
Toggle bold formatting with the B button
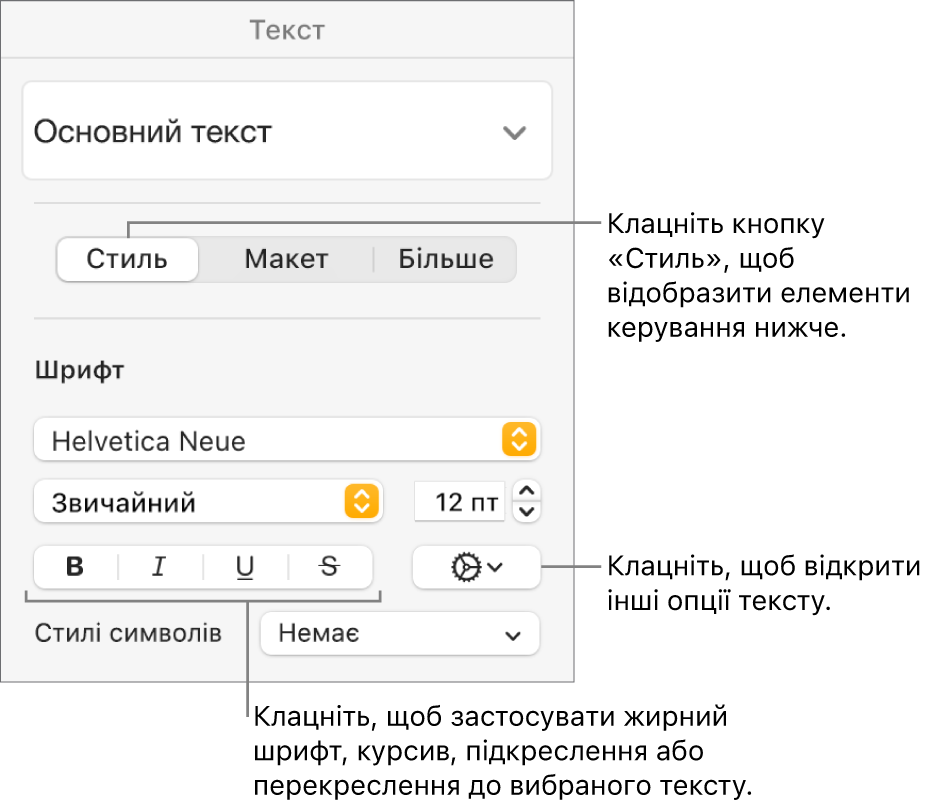click(75, 567)
